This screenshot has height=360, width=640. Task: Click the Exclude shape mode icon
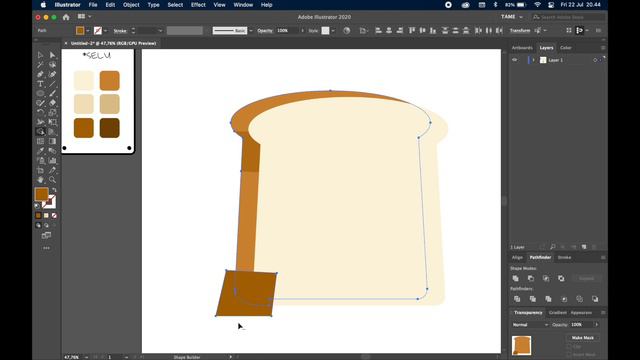[x=561, y=278]
